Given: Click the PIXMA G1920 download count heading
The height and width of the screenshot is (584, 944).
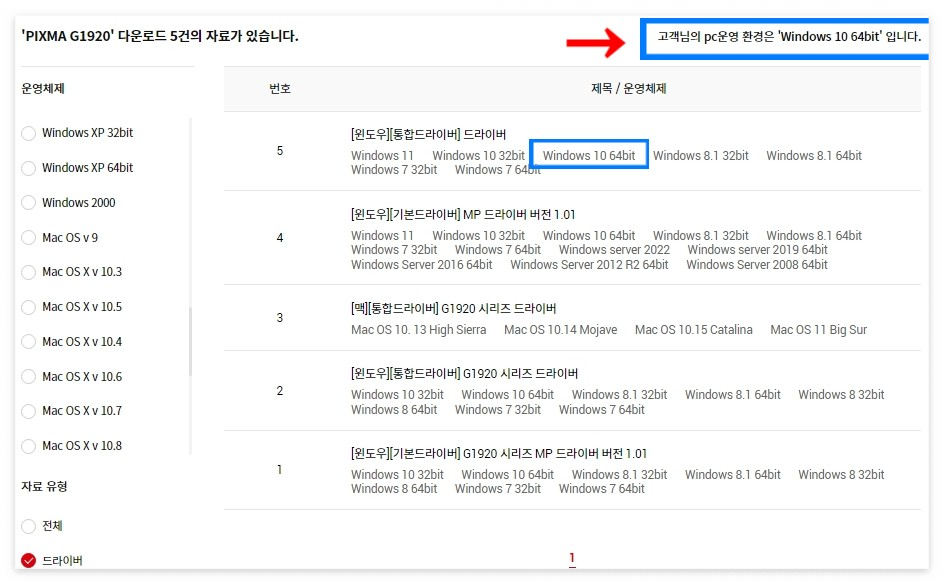Looking at the screenshot, I should pyautogui.click(x=160, y=36).
